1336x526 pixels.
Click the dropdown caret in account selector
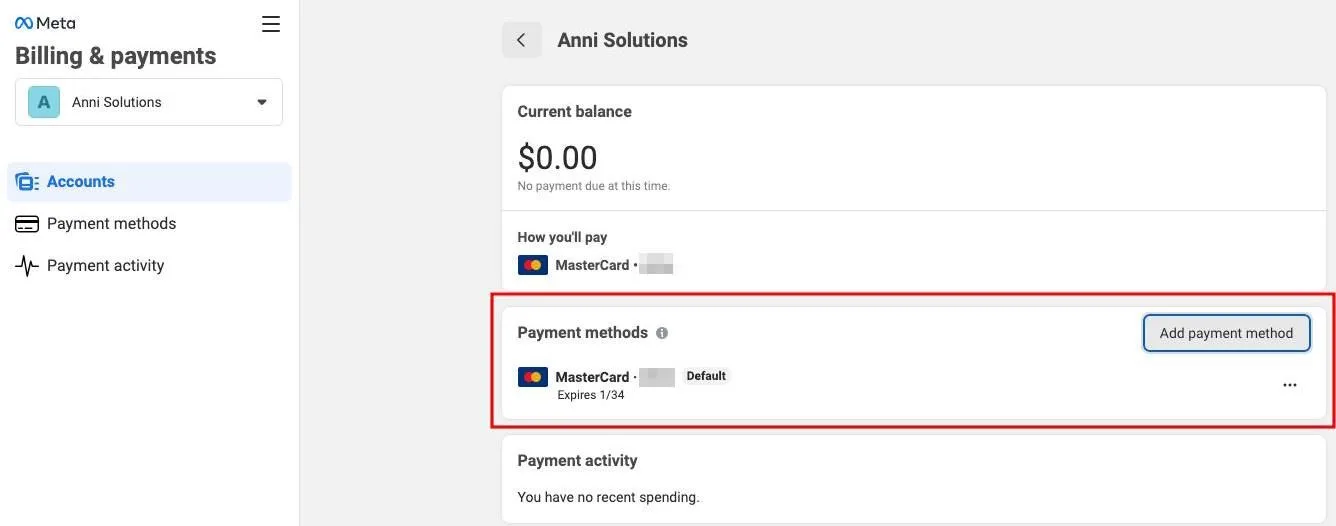point(262,102)
